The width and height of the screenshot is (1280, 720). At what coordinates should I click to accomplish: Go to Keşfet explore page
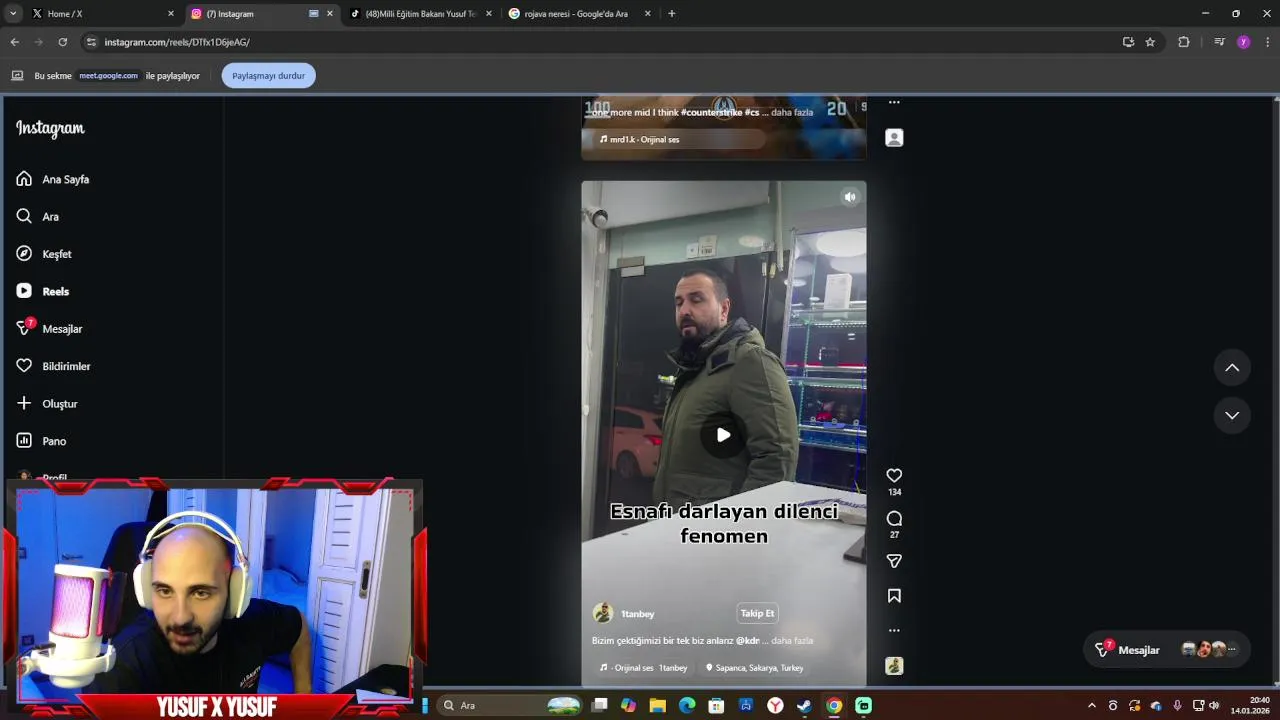(x=44, y=254)
